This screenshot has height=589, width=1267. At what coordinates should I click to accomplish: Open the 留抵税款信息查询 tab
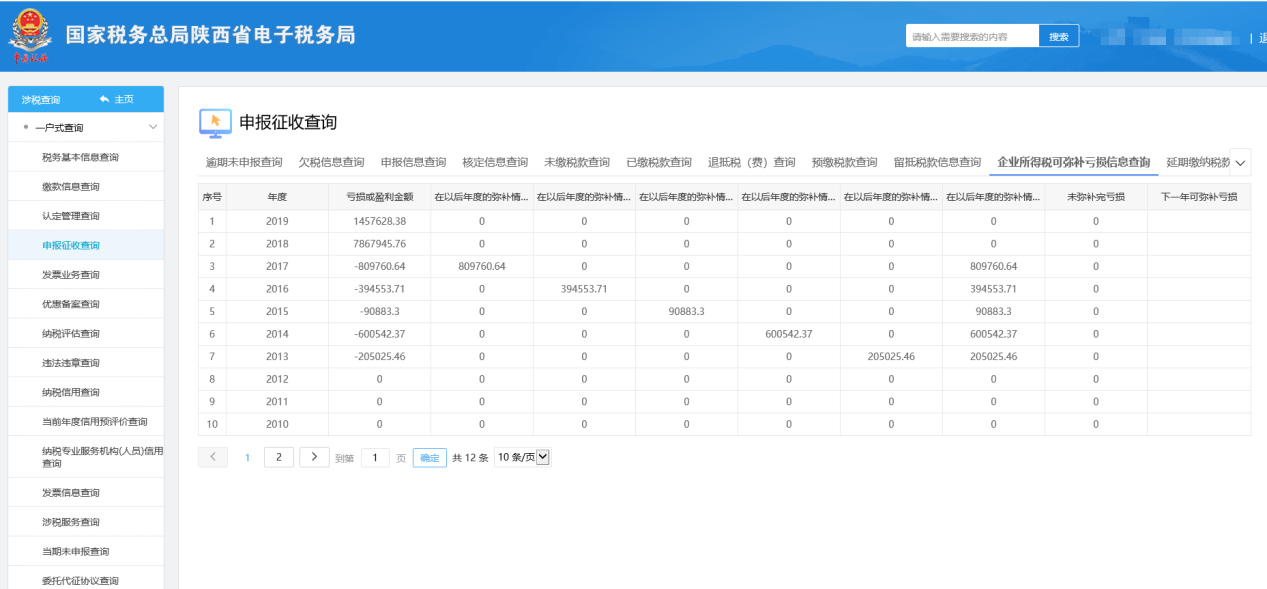coord(937,162)
